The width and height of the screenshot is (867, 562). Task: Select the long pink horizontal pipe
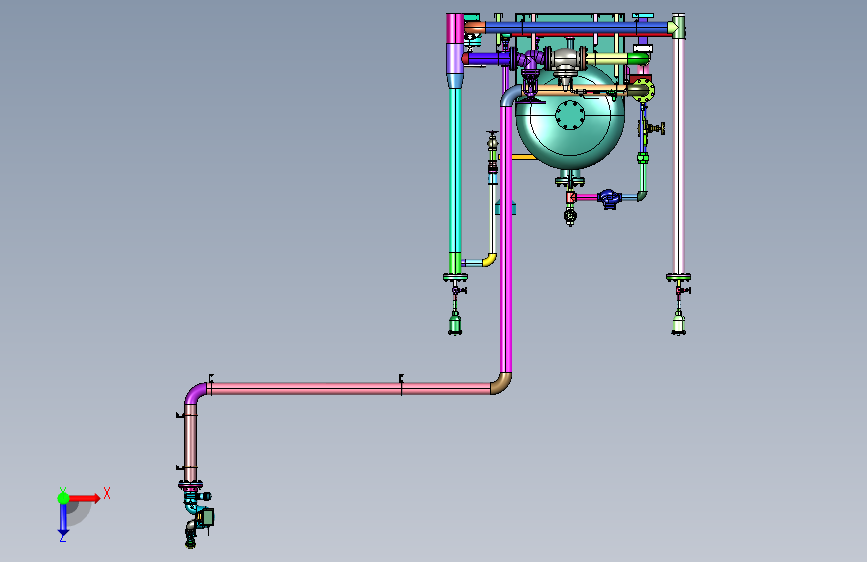[x=349, y=388]
